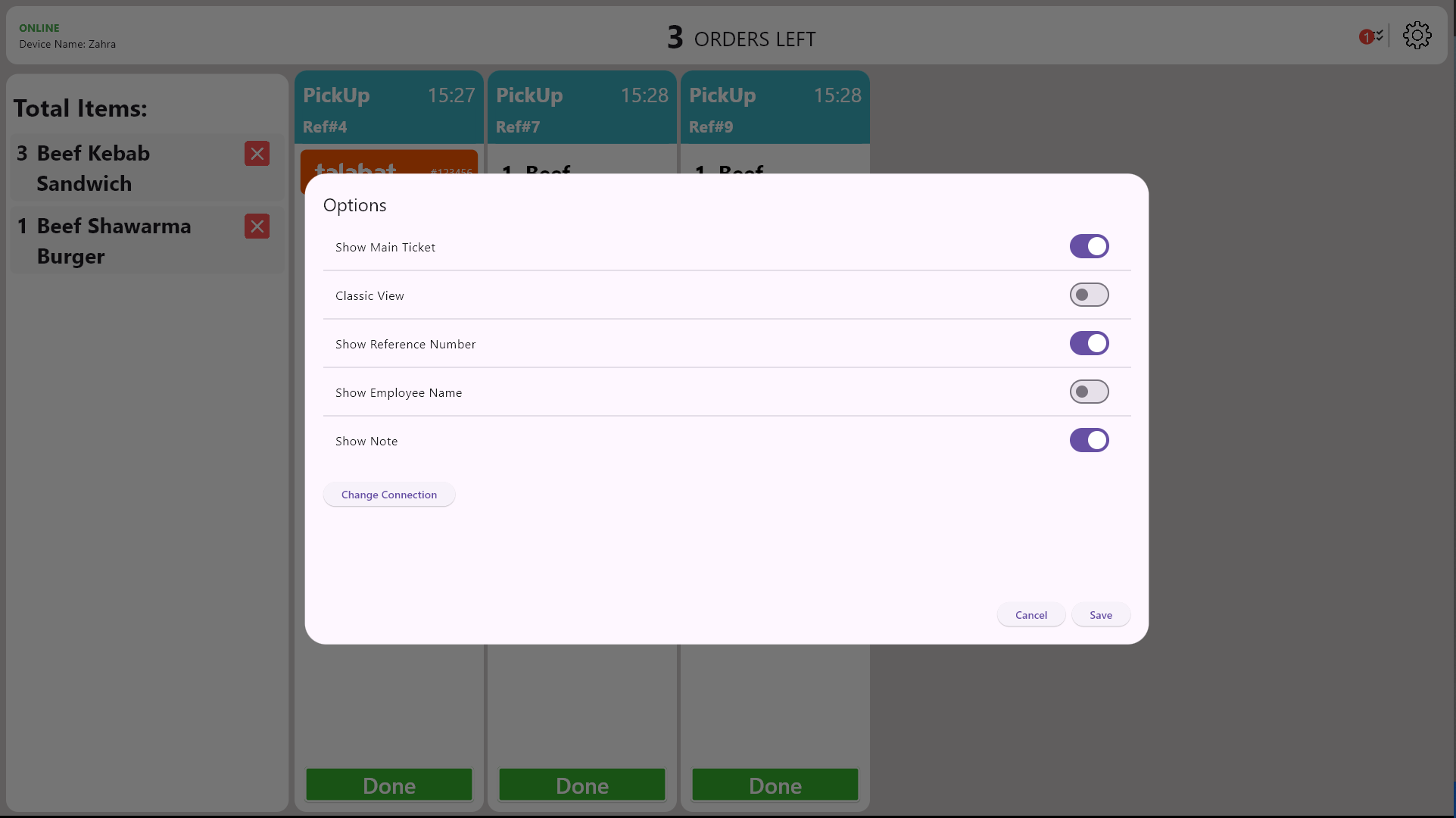Click the Change Connection button

[389, 495]
